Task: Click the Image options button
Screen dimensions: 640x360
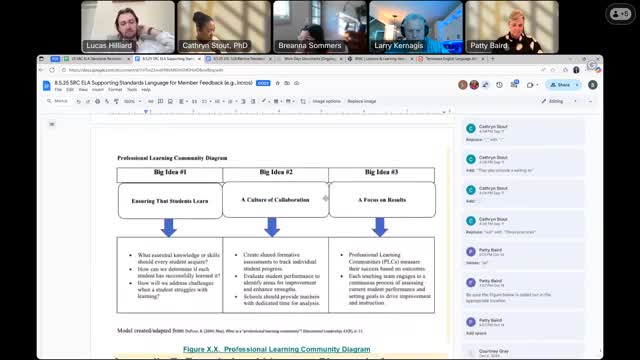Action: 327,101
